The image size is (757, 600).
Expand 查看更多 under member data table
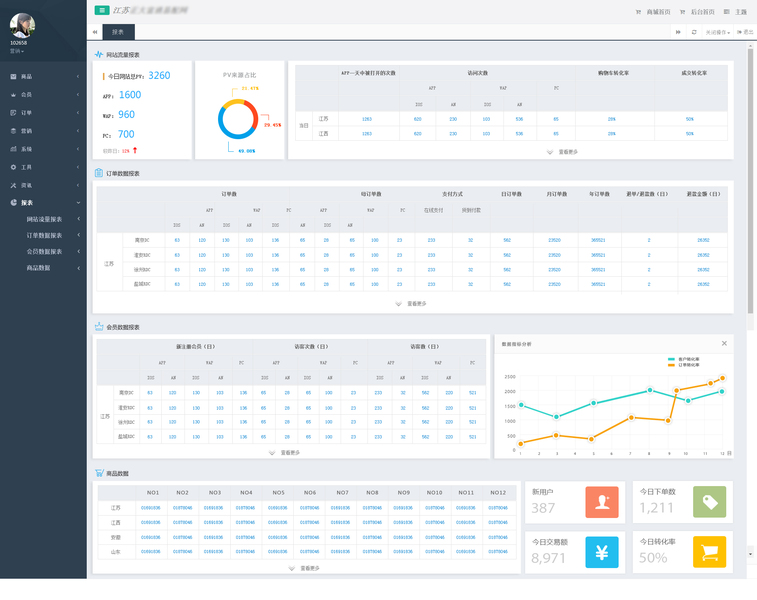coord(285,453)
